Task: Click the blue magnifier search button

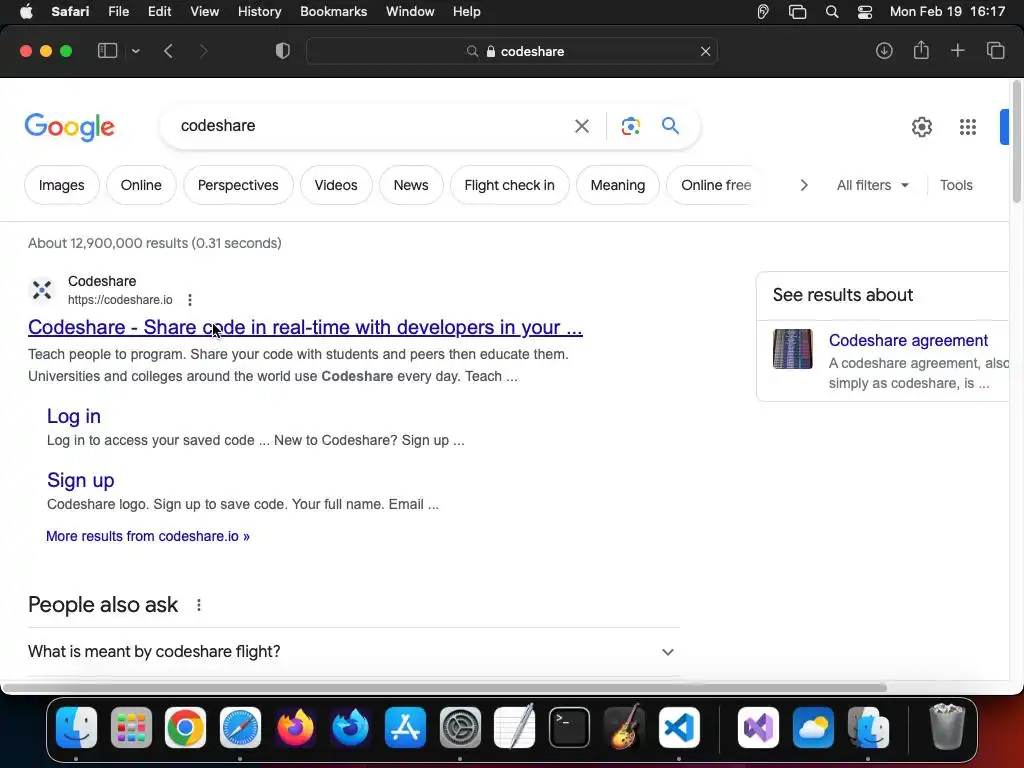Action: (x=670, y=125)
